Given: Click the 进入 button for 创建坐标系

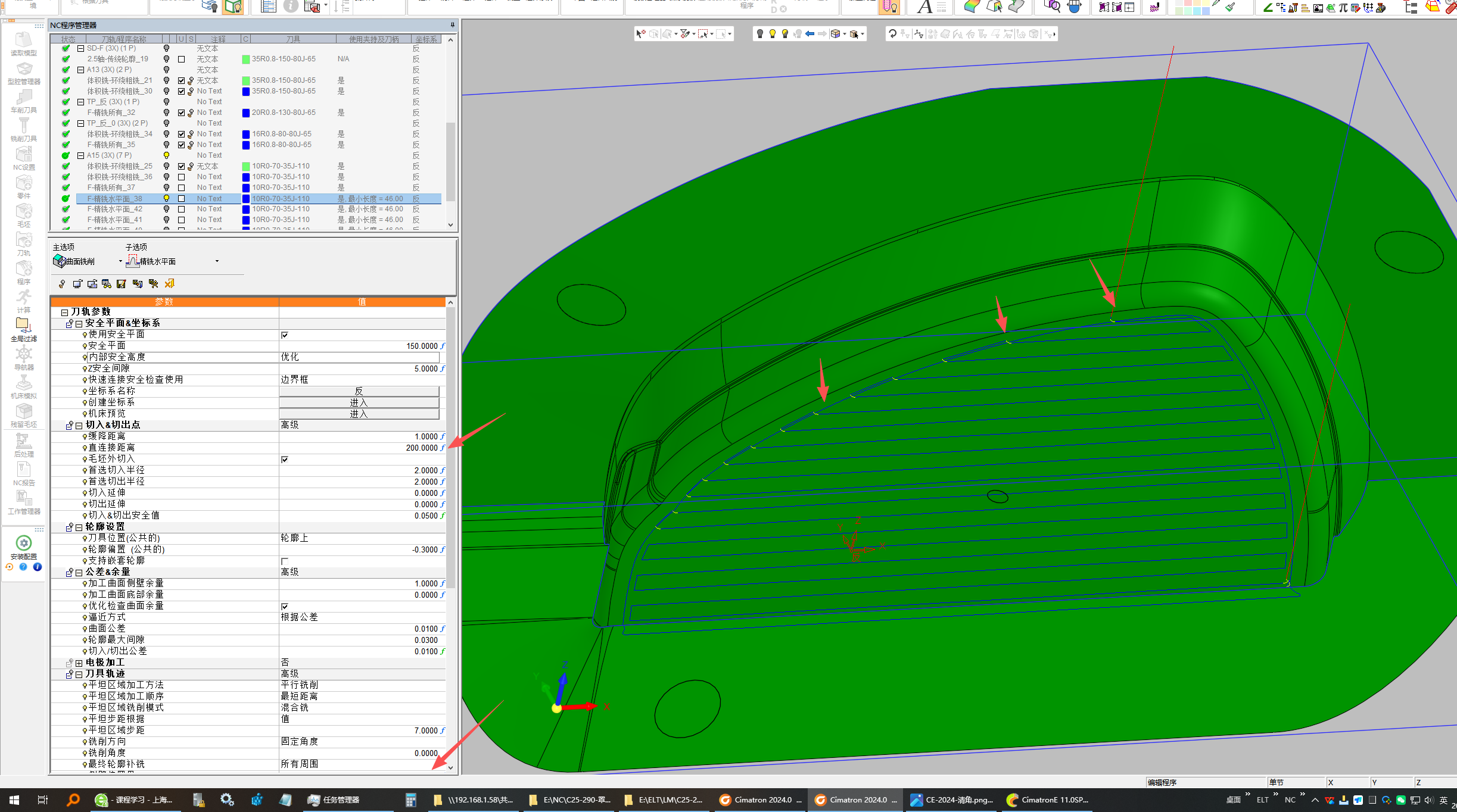Looking at the screenshot, I should pos(359,402).
